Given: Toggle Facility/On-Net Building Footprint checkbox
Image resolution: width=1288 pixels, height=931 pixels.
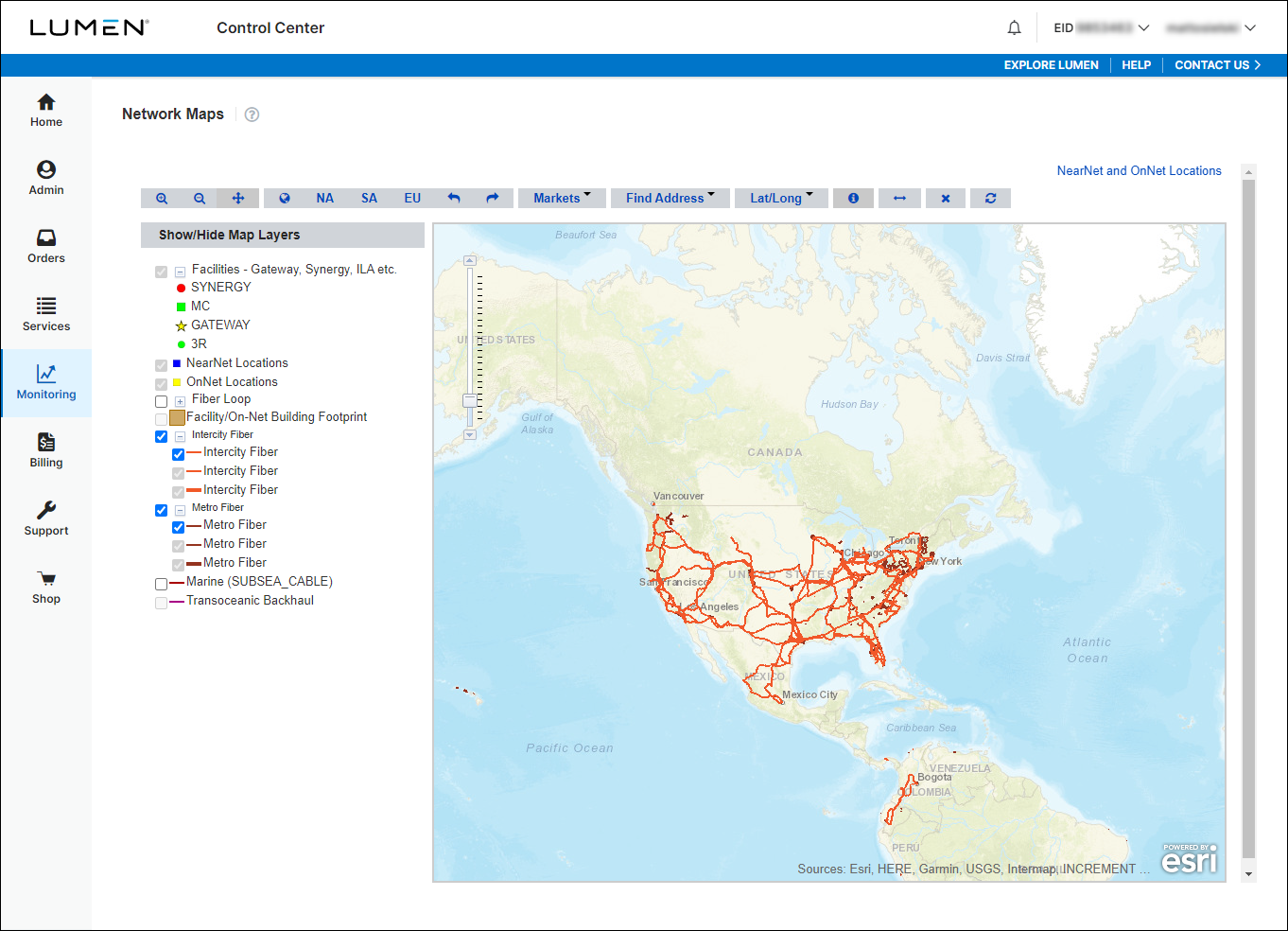Looking at the screenshot, I should (x=161, y=419).
